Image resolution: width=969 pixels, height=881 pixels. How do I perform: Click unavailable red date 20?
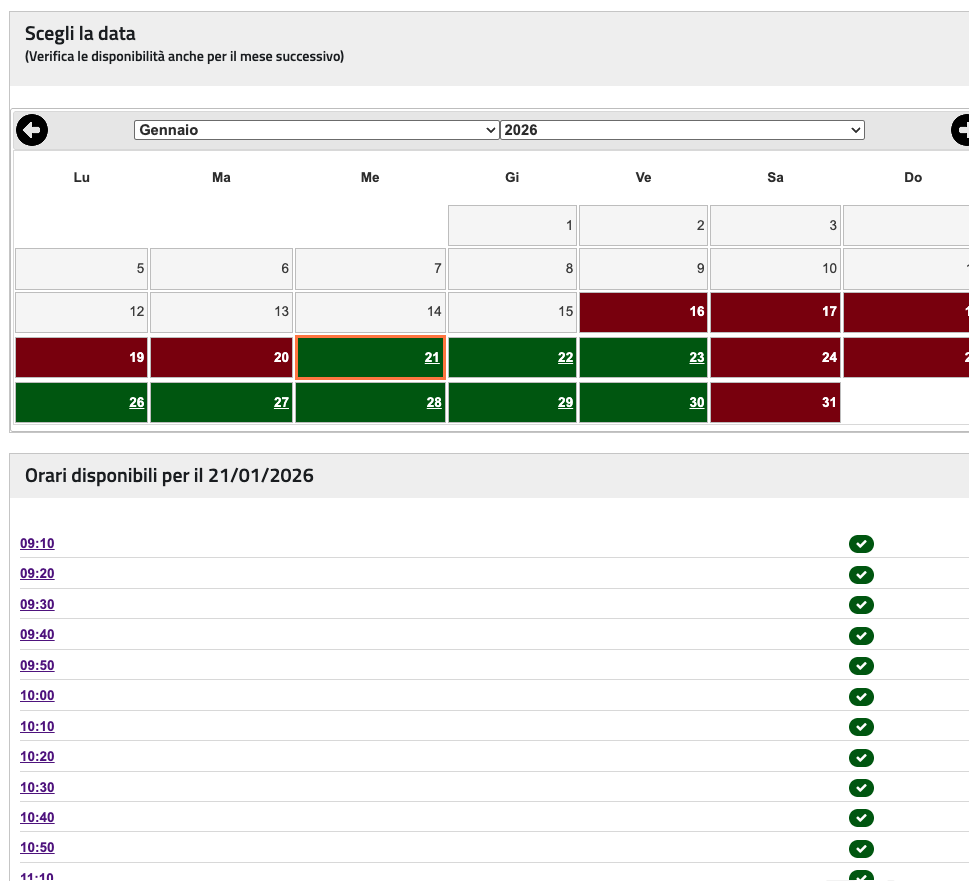pyautogui.click(x=221, y=358)
